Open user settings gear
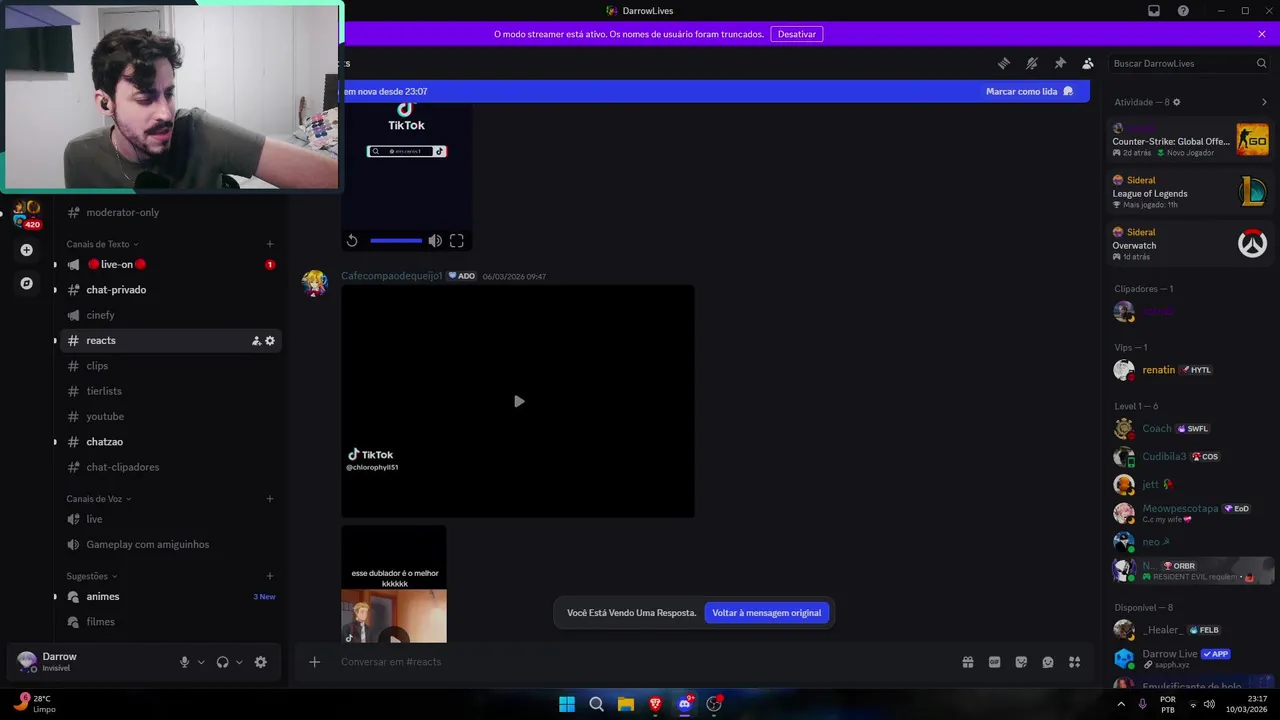Viewport: 1280px width, 720px height. coord(261,662)
